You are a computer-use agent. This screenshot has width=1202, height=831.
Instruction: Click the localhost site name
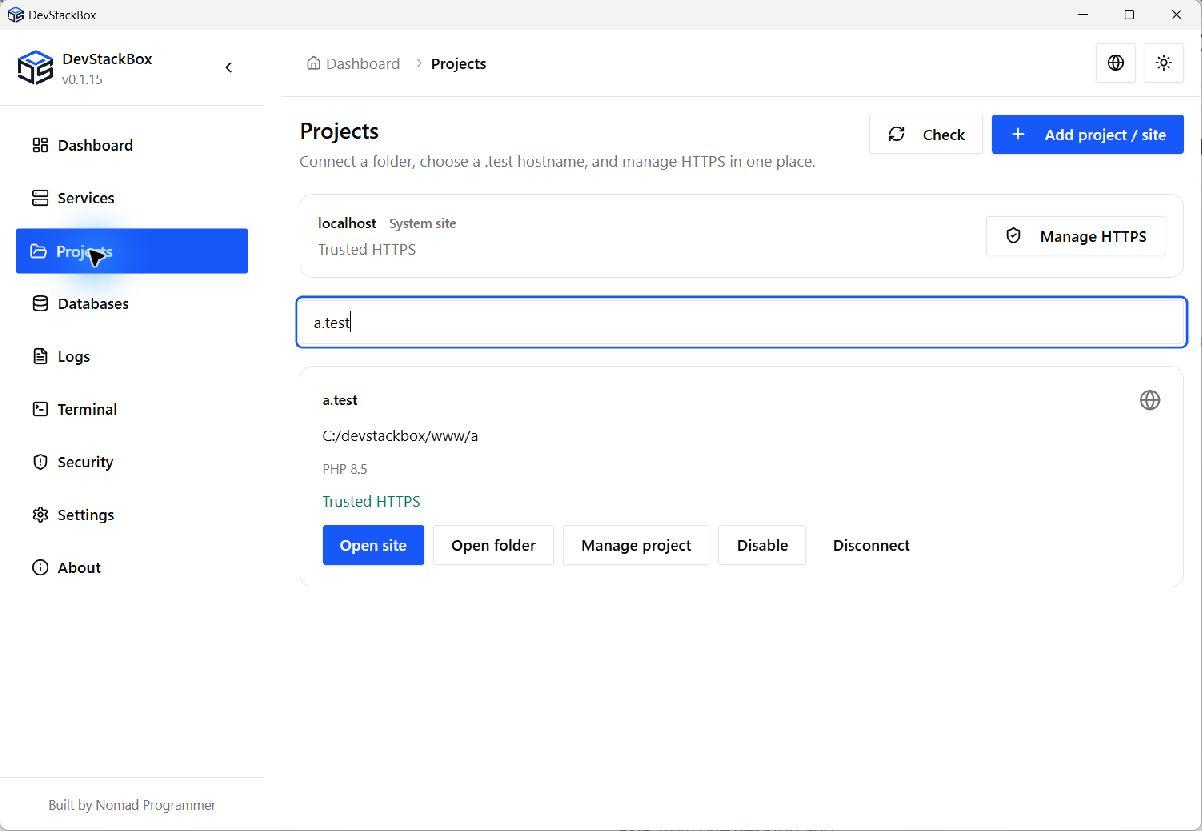coord(347,223)
